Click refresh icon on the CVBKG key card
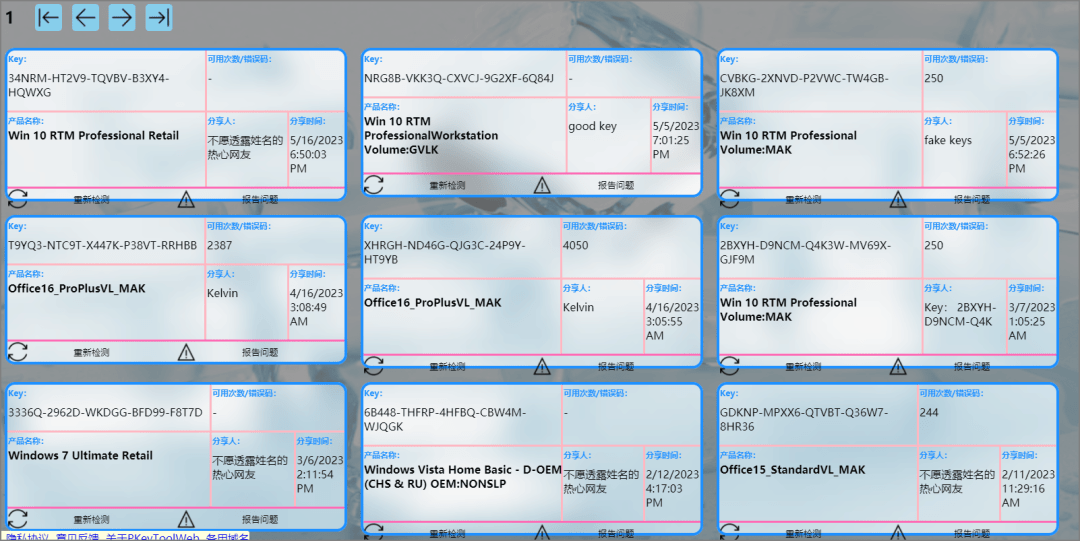Screen dimensions: 1080x541 (730, 198)
